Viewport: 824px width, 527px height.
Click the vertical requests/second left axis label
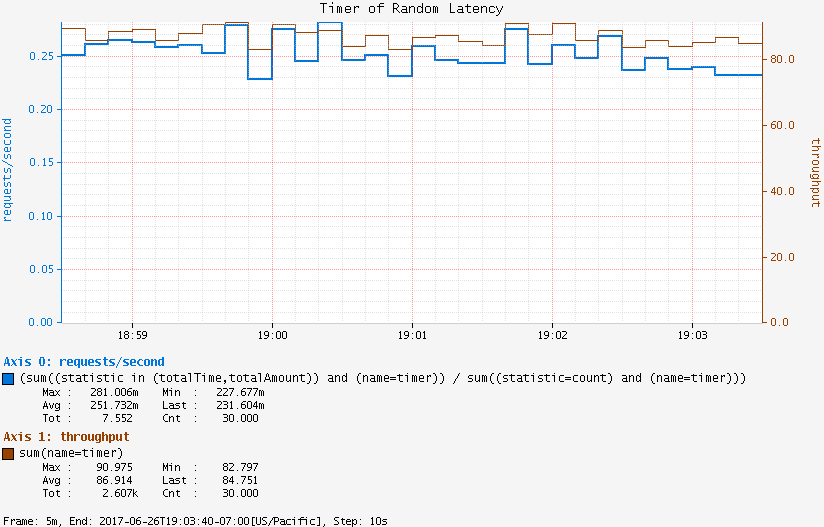click(x=8, y=169)
